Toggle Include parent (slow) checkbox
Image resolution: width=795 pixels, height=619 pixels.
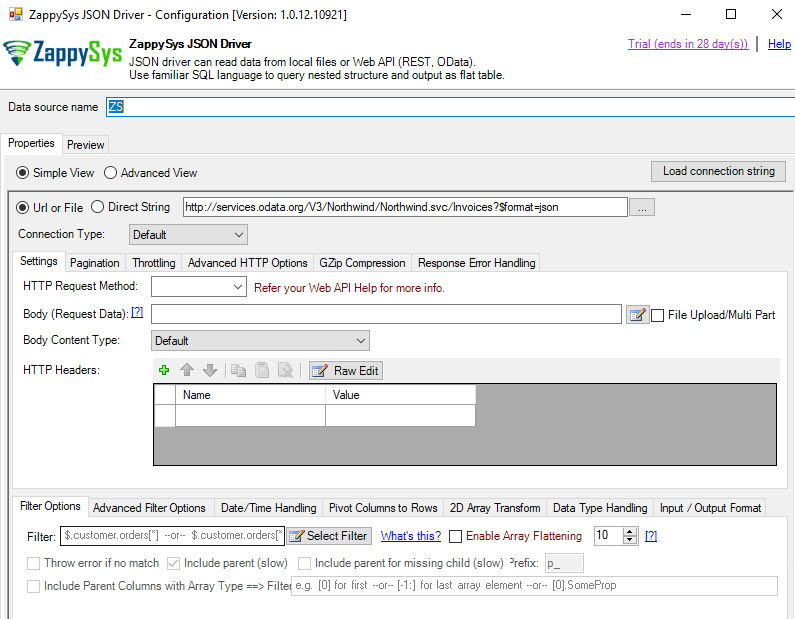click(x=173, y=563)
